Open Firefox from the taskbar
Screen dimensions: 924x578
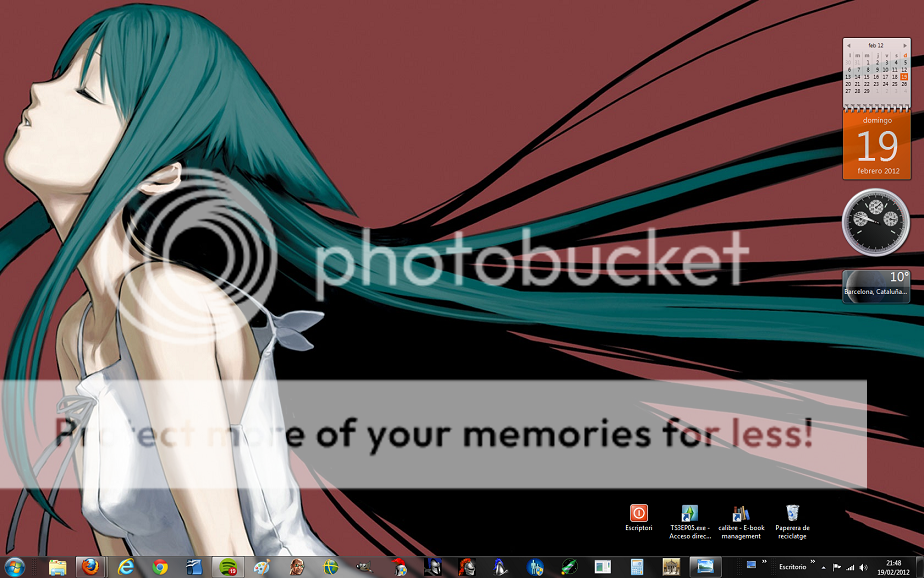pos(90,567)
